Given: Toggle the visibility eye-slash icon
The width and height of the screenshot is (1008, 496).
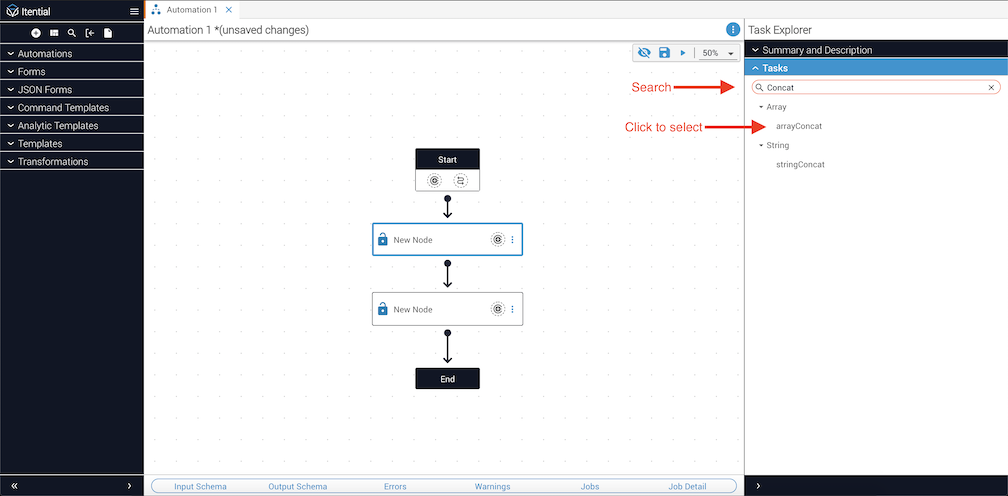Looking at the screenshot, I should [644, 53].
